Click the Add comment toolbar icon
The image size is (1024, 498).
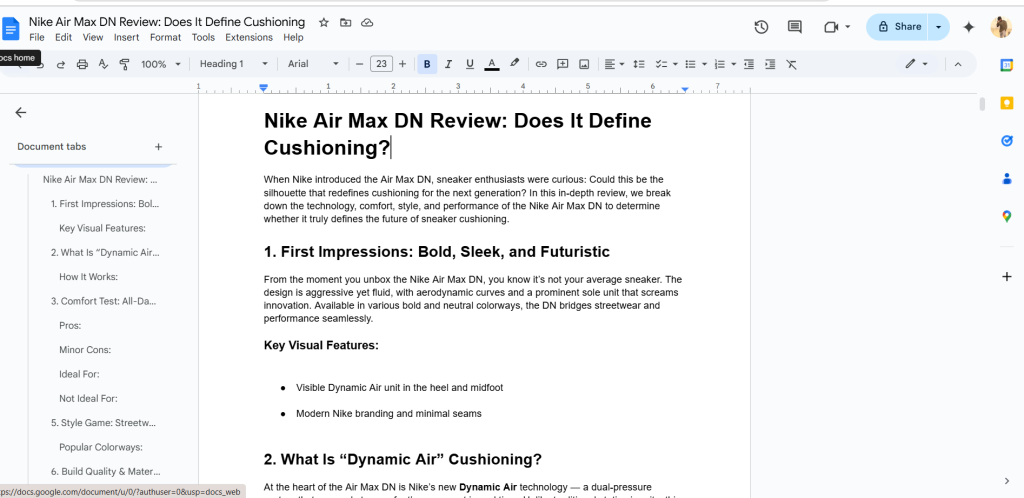pos(562,64)
